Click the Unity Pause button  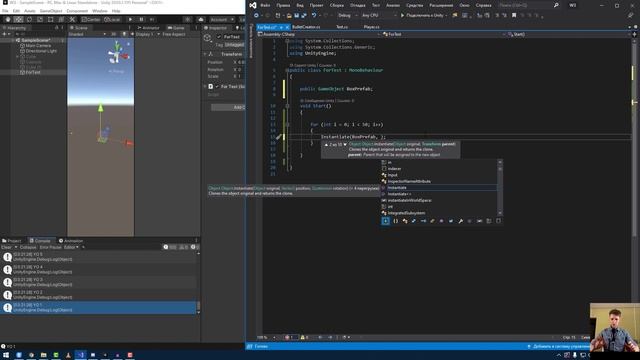[141, 19]
